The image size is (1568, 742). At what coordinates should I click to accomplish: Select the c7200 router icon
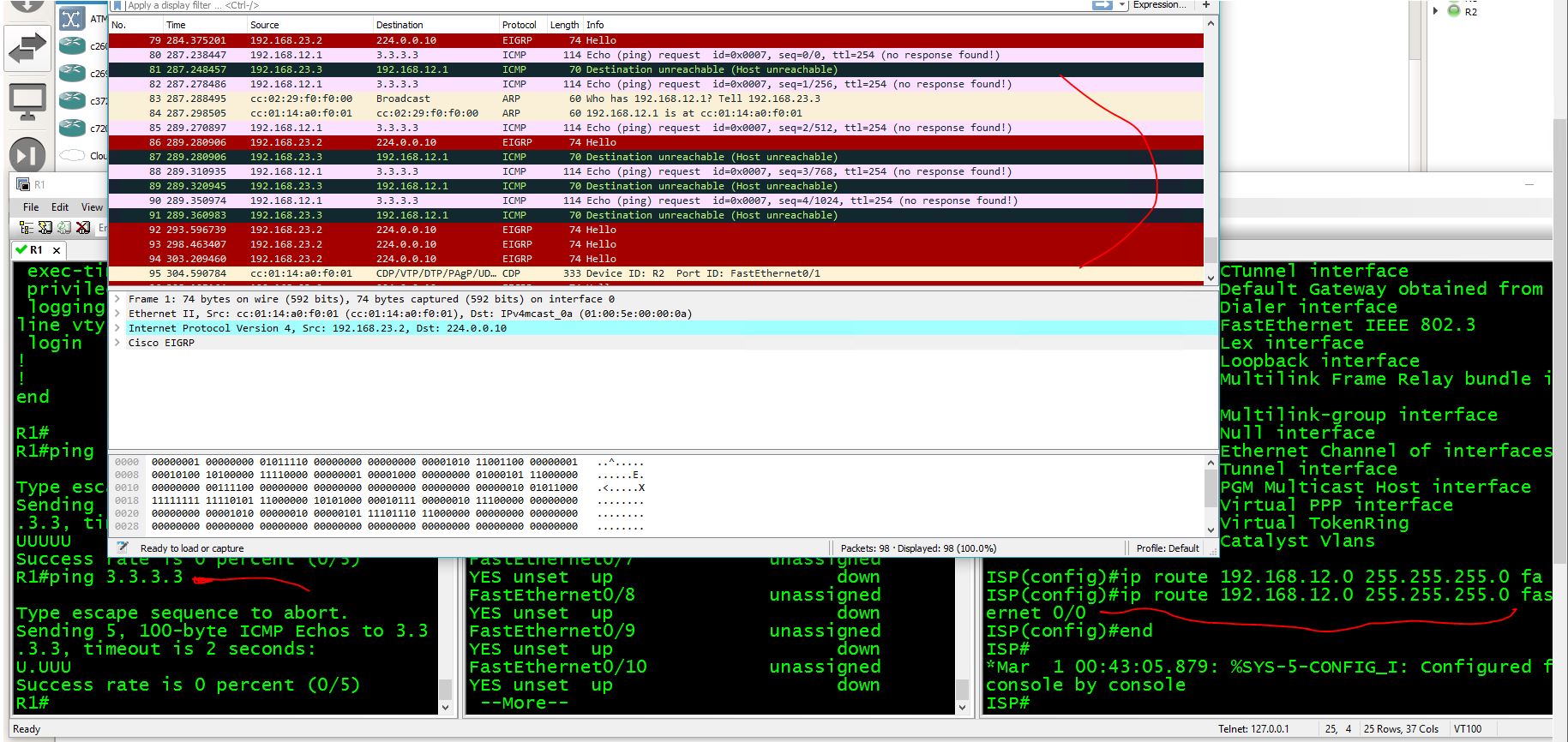pos(72,128)
